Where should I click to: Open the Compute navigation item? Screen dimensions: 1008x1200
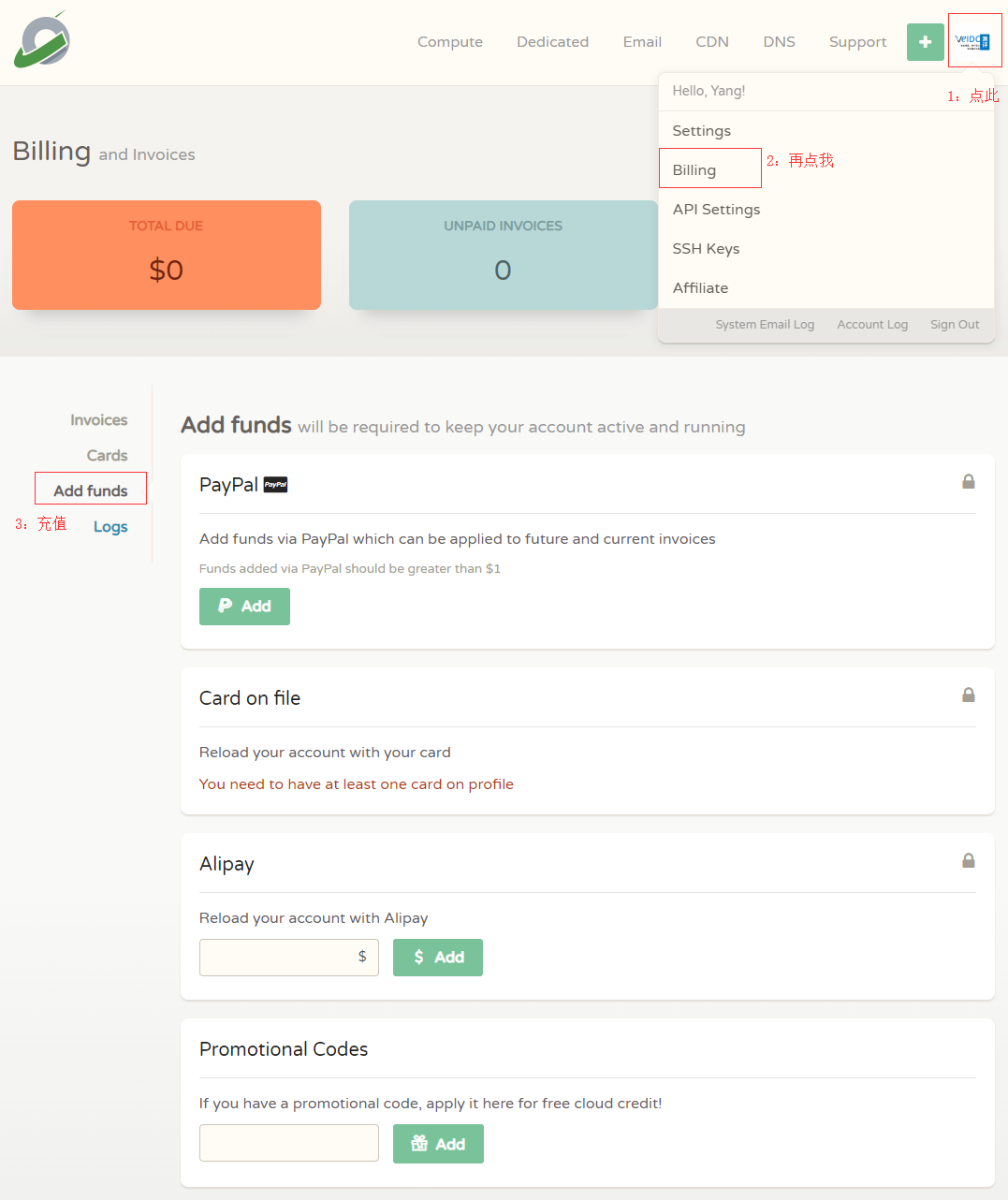[450, 42]
